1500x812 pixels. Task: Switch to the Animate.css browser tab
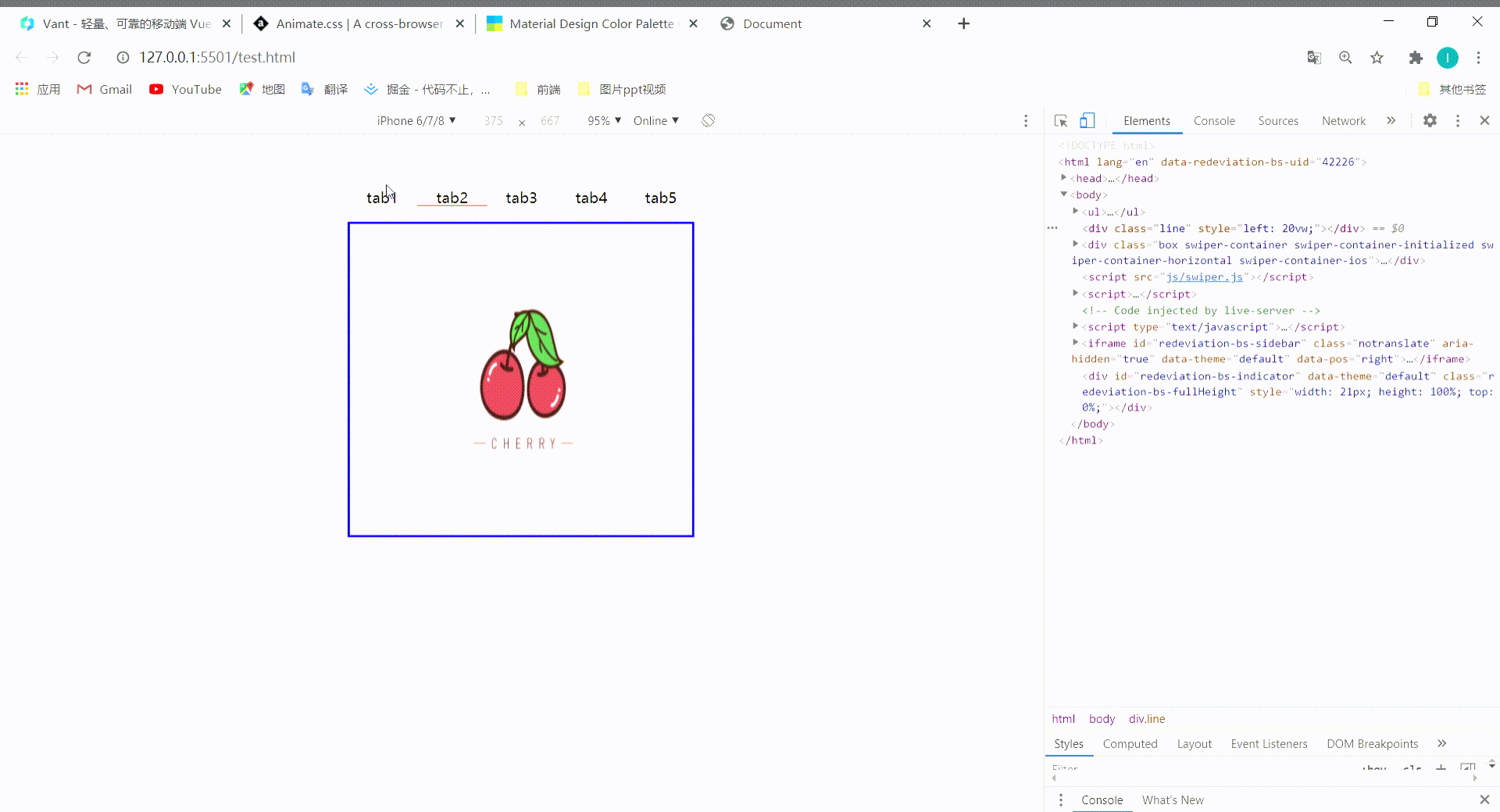[359, 23]
